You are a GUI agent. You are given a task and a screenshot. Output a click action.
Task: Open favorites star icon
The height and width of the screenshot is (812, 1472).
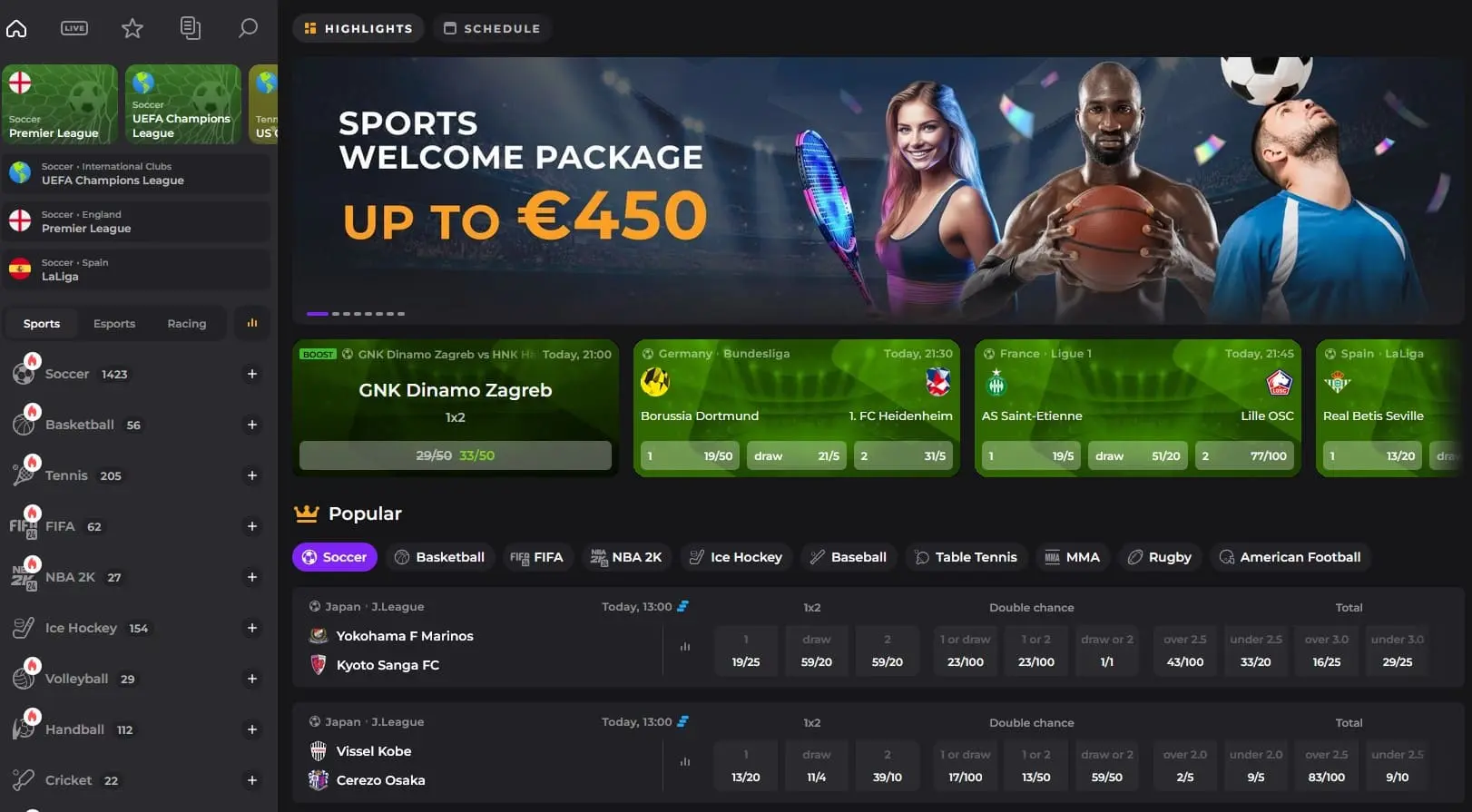pyautogui.click(x=132, y=28)
